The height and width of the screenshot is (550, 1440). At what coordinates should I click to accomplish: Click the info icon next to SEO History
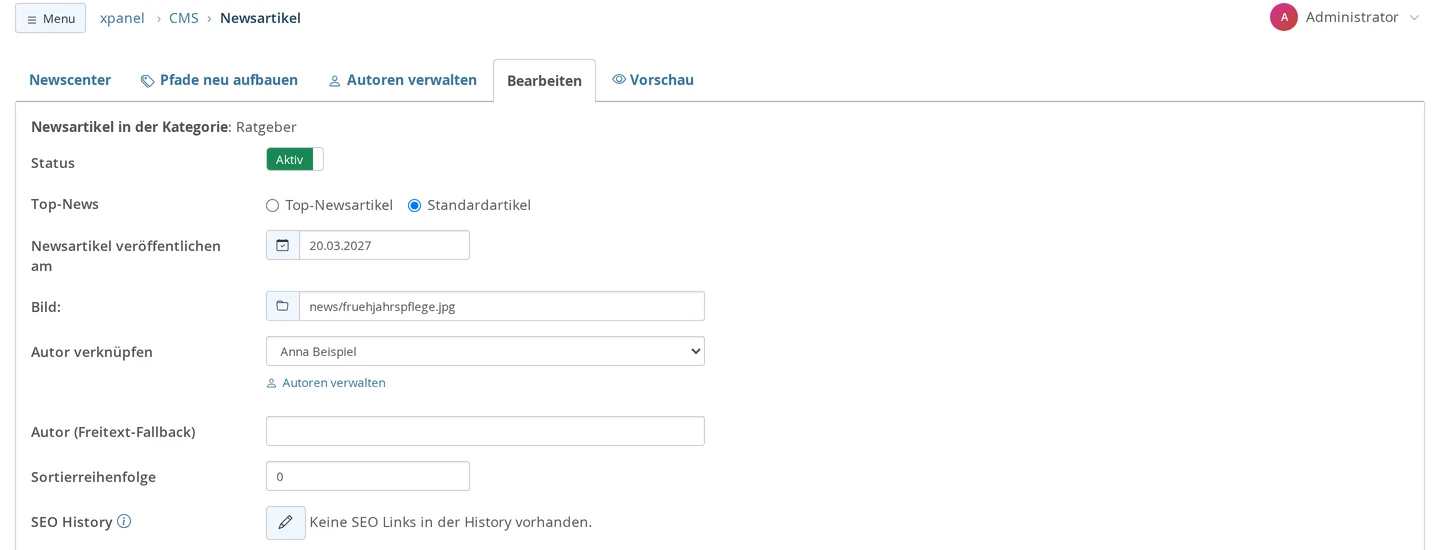pyautogui.click(x=124, y=521)
